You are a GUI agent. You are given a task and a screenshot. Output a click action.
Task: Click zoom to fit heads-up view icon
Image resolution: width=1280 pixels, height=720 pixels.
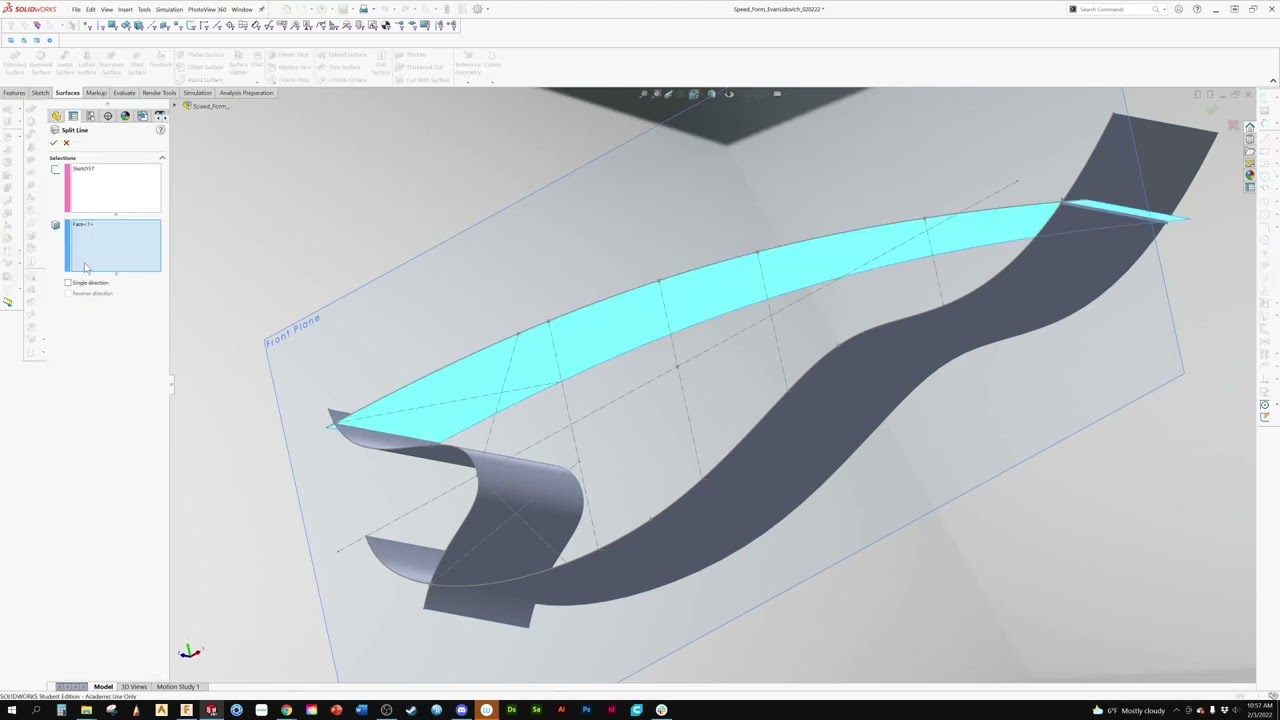click(x=645, y=94)
